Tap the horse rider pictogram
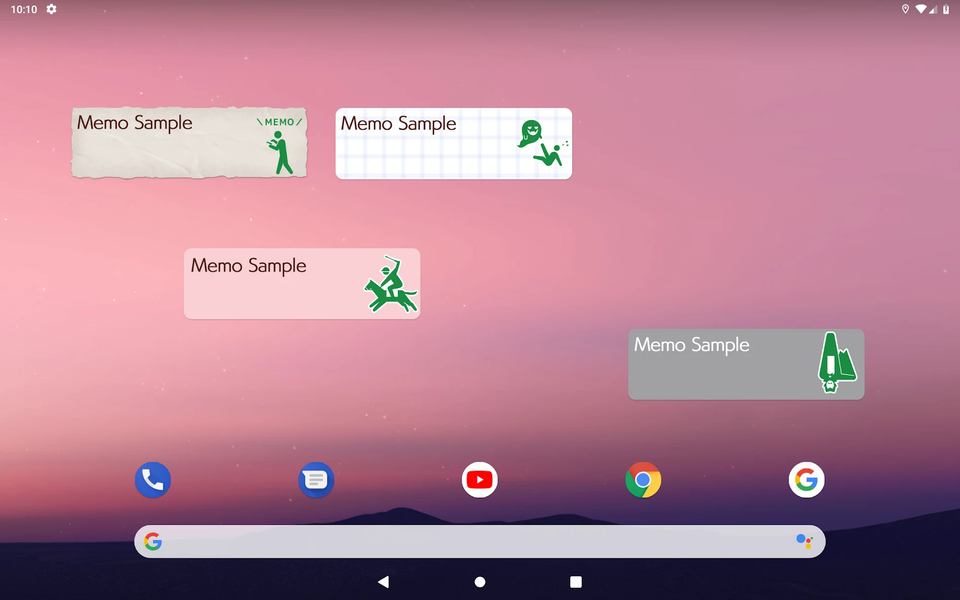Viewport: 960px width, 600px height. (390, 286)
